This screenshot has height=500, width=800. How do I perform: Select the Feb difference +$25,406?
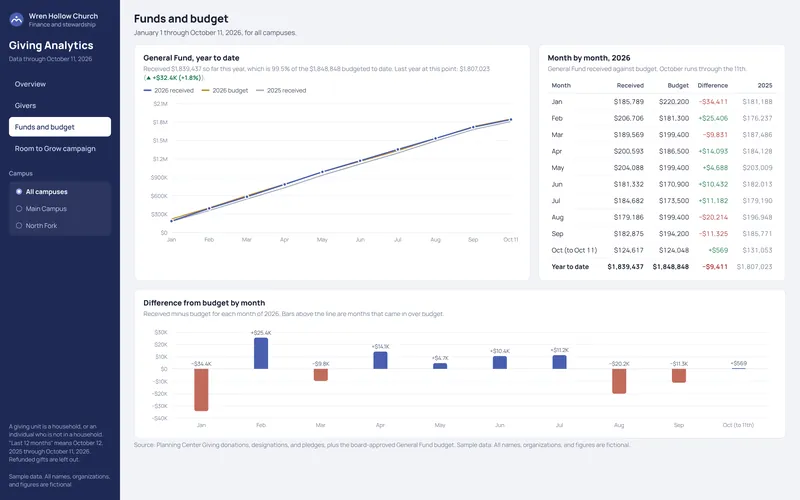(x=713, y=118)
